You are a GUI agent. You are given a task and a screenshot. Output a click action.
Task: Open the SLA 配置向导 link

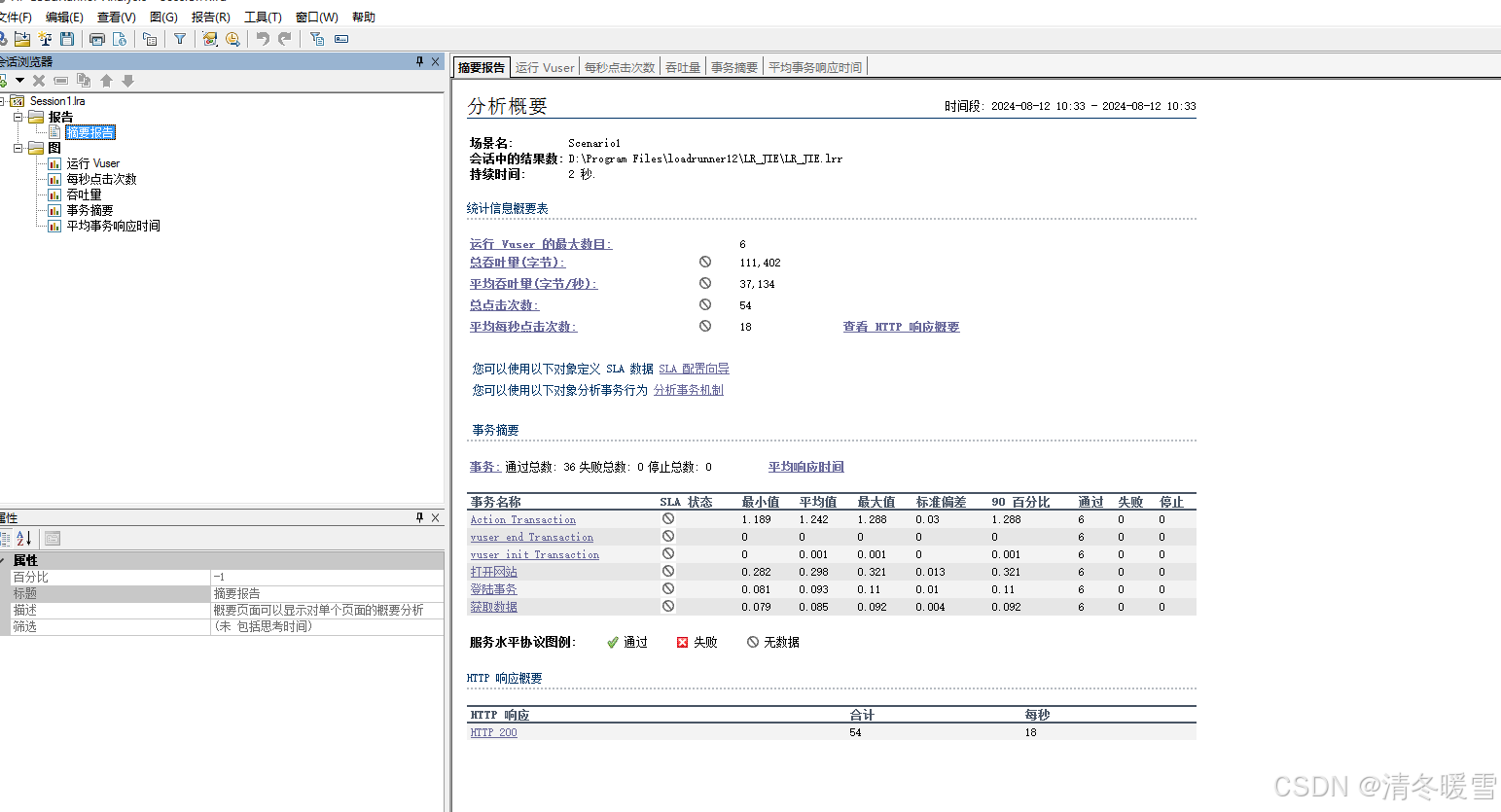point(694,369)
